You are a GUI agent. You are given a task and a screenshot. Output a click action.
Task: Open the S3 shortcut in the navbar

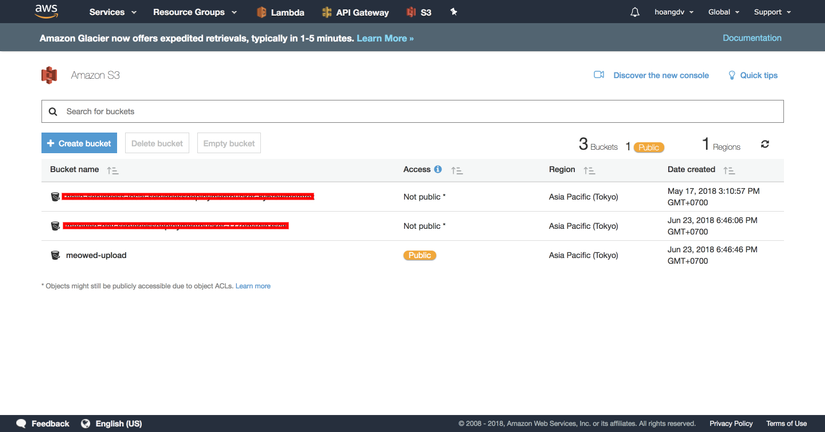(x=419, y=12)
